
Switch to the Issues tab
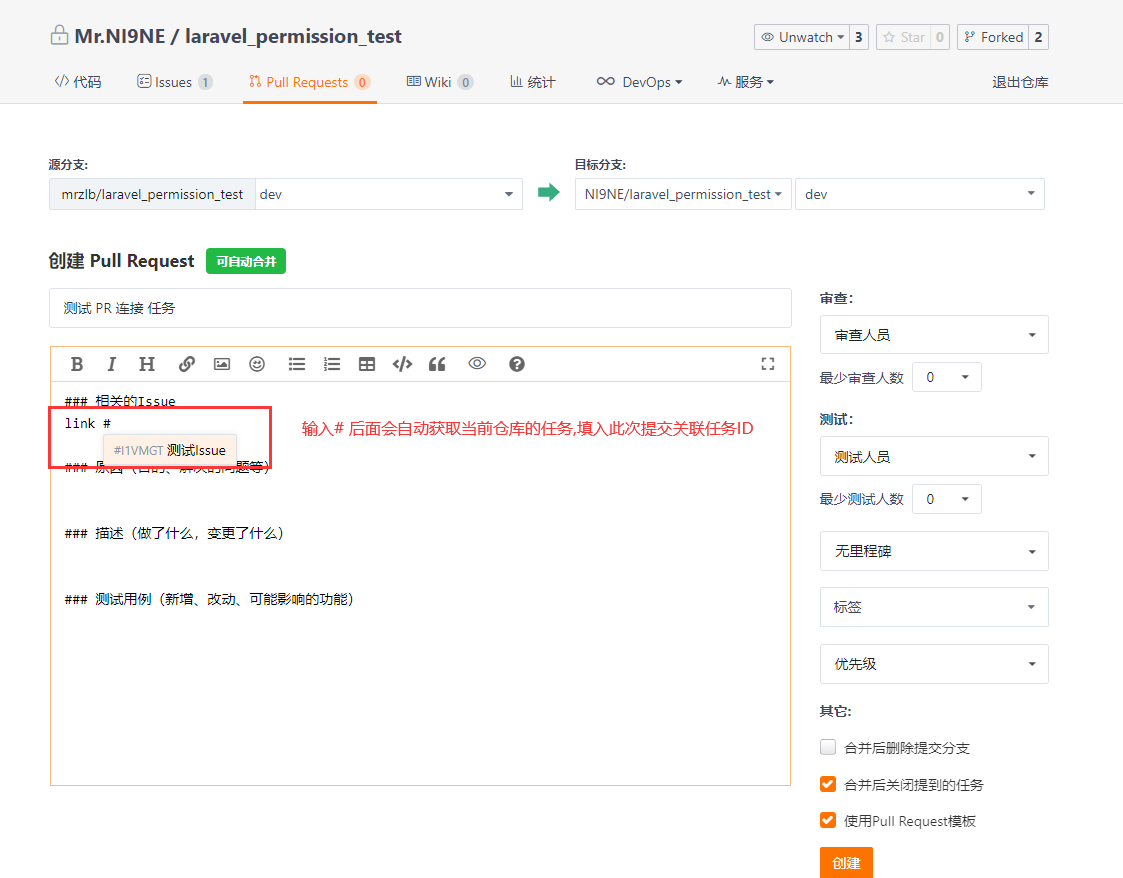tap(174, 82)
